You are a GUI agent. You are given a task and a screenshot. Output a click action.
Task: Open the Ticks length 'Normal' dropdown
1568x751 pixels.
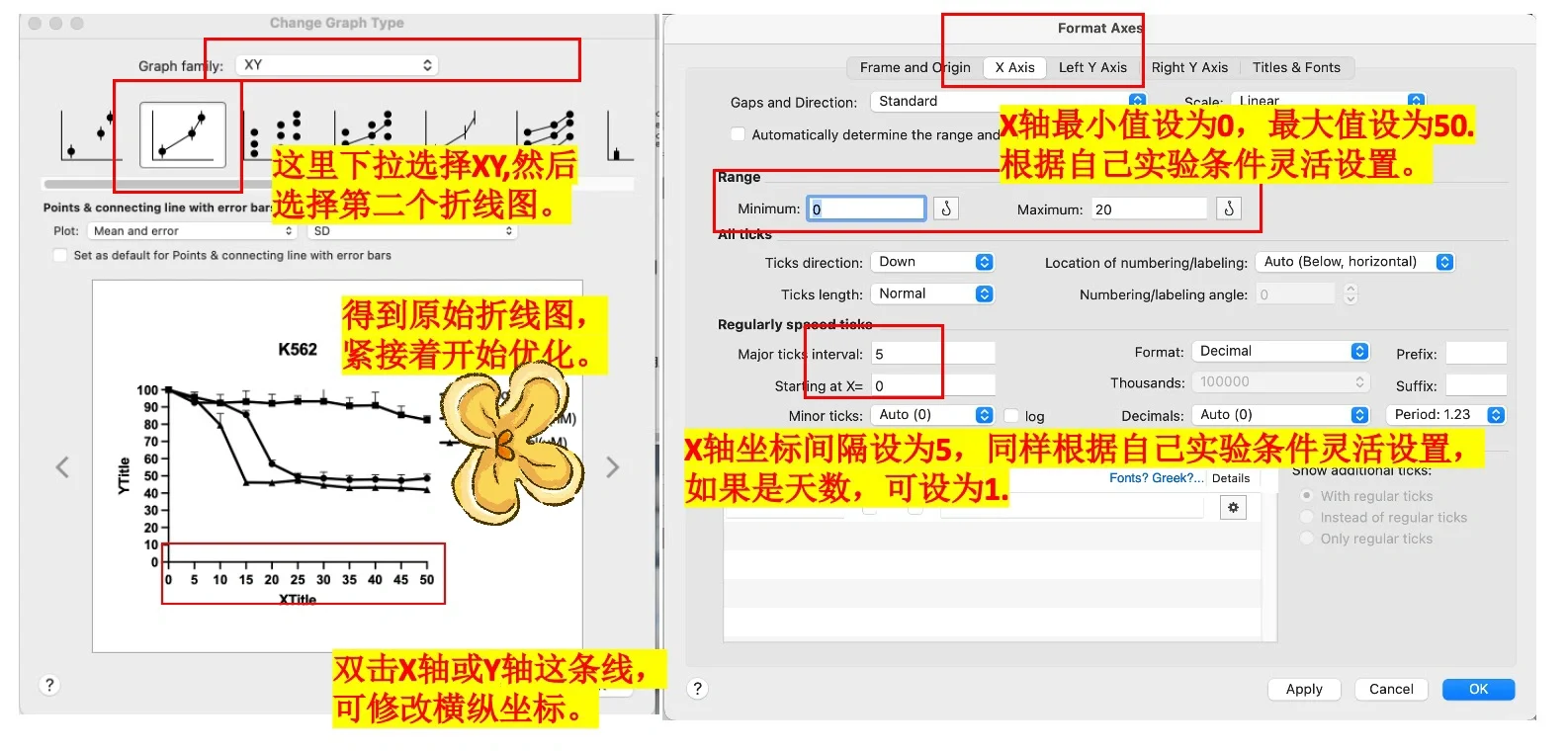coord(931,293)
